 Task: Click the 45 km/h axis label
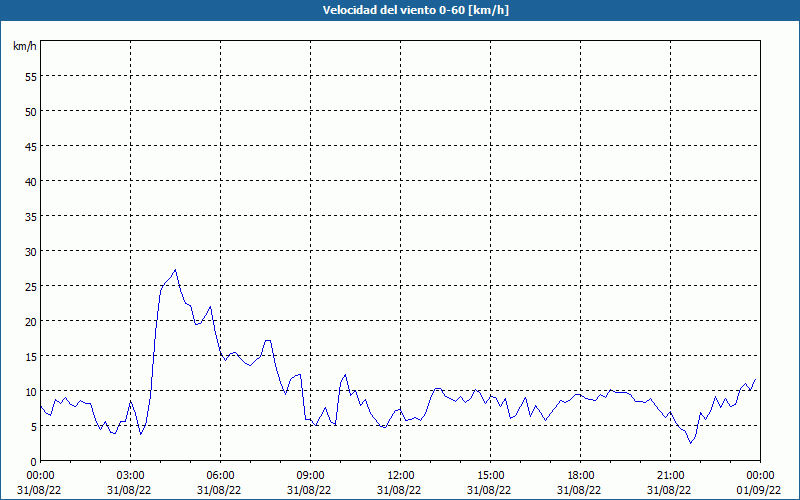click(x=31, y=146)
